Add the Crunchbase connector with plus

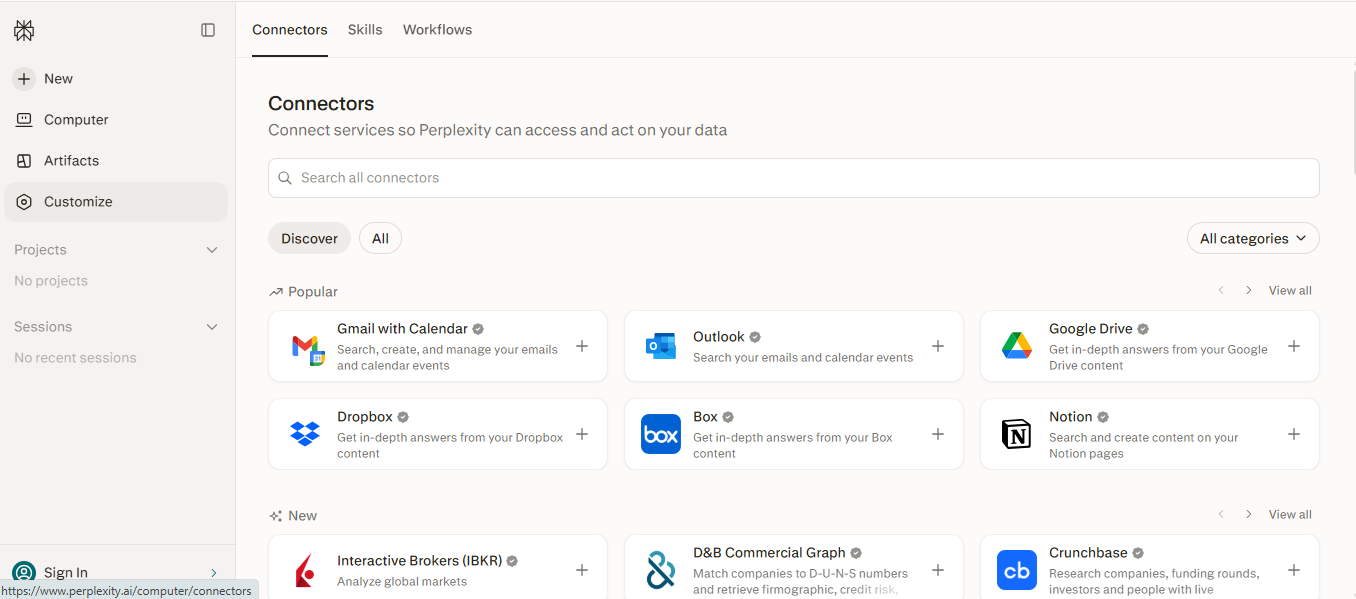click(x=1294, y=570)
